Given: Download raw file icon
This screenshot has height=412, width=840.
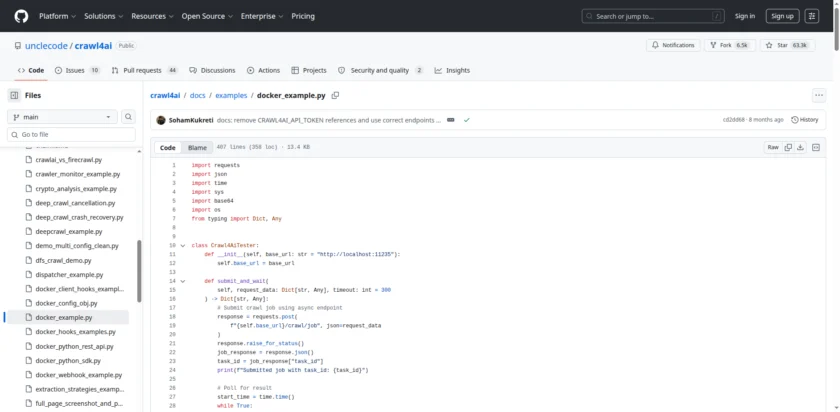Looking at the screenshot, I should click(x=800, y=147).
